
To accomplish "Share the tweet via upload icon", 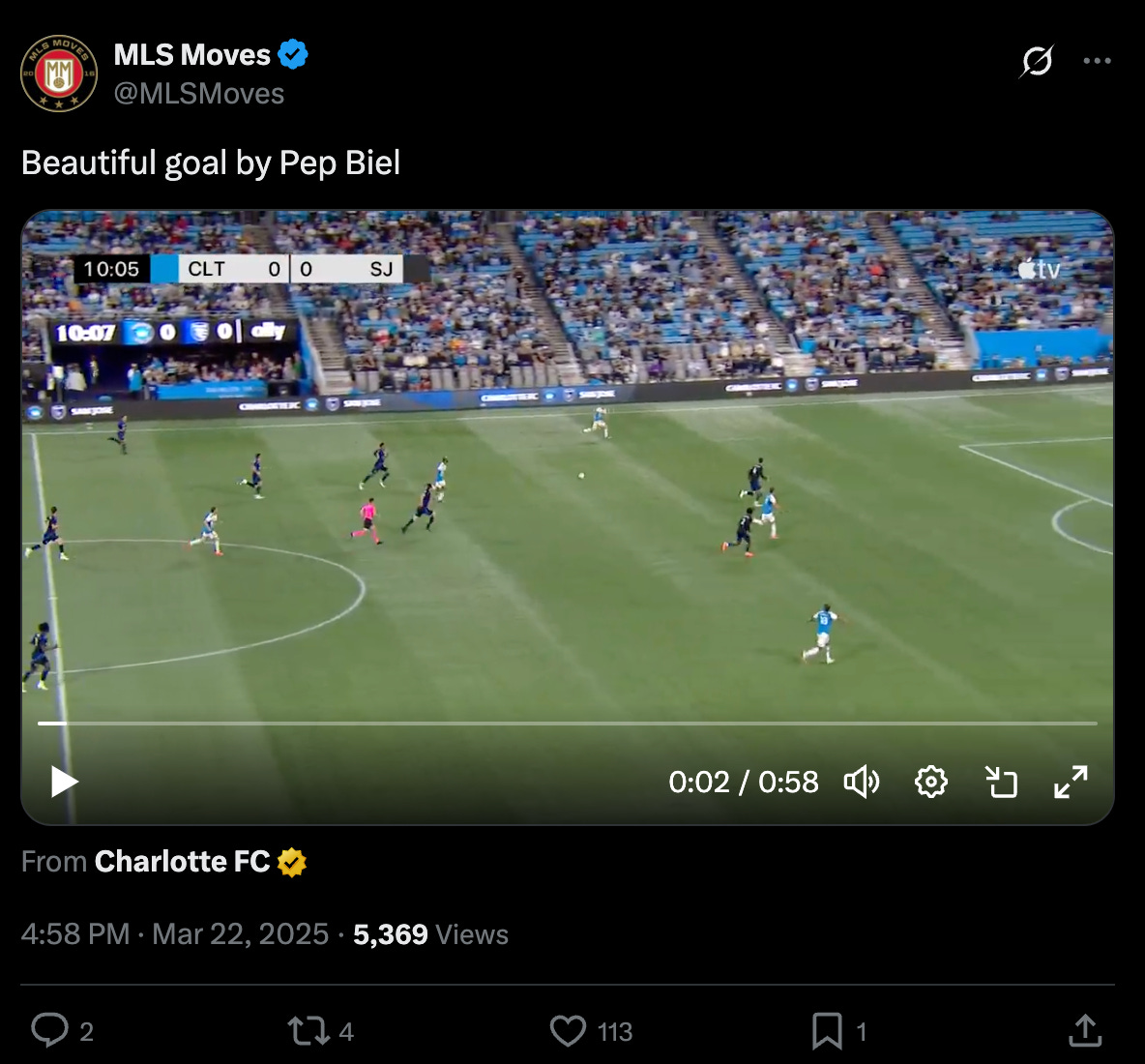I will [1085, 1030].
